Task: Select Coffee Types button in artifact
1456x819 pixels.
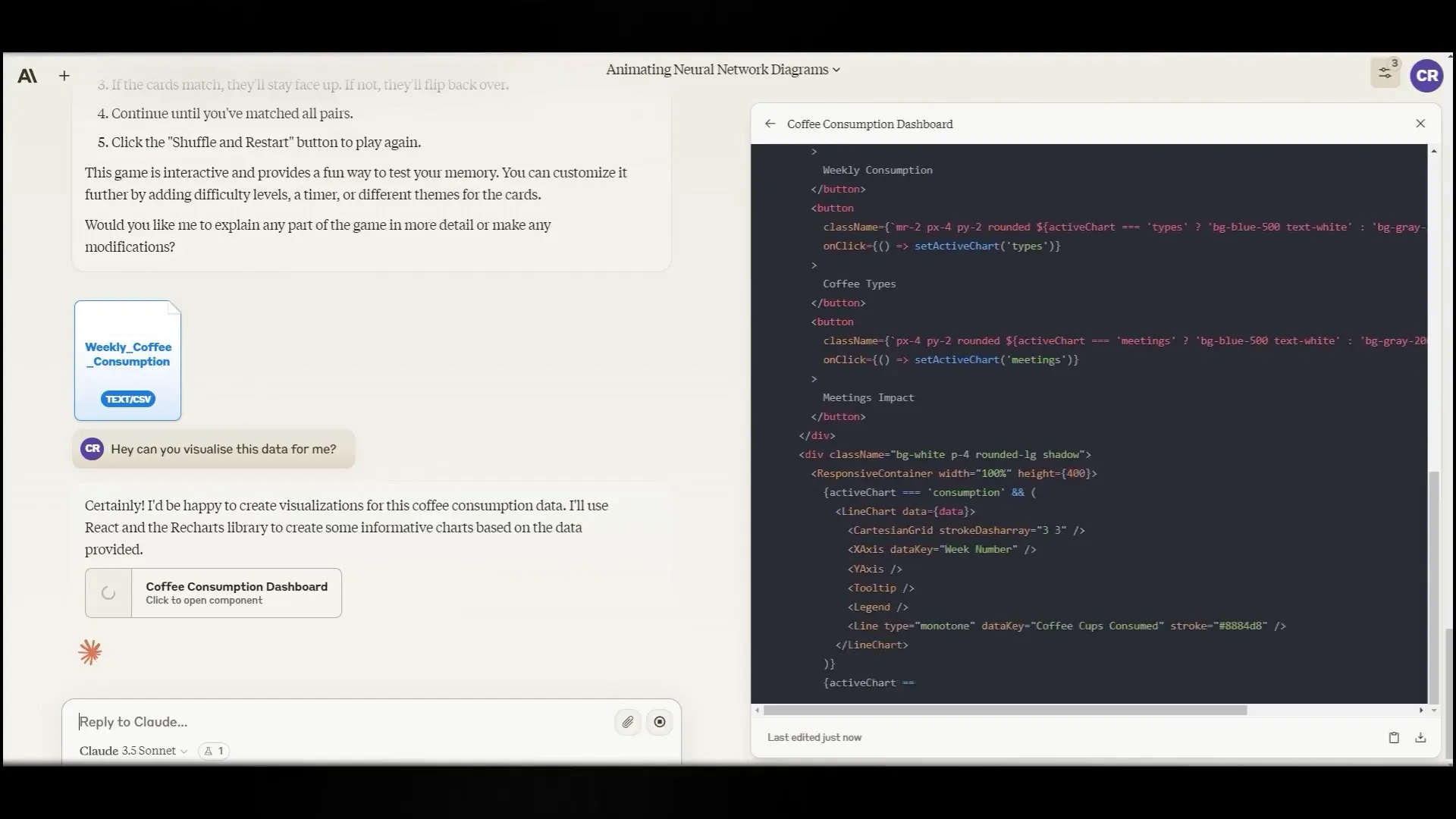Action: [859, 283]
